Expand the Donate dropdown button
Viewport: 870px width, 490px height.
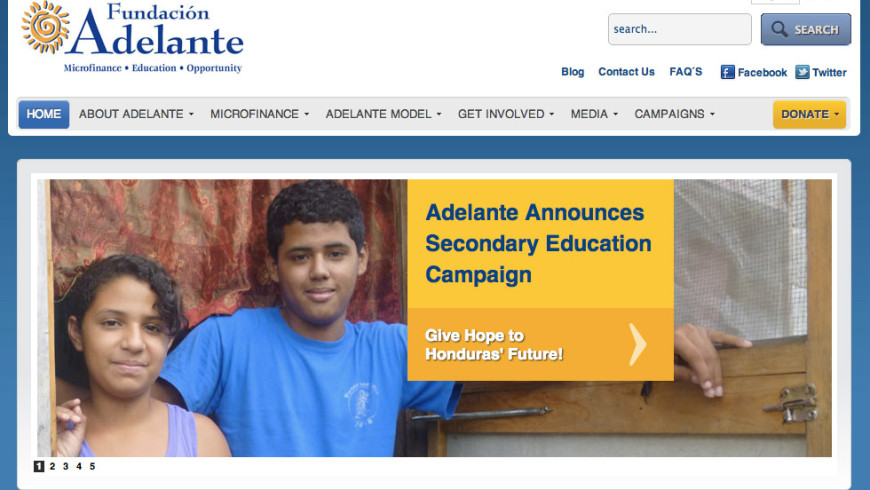(x=810, y=114)
